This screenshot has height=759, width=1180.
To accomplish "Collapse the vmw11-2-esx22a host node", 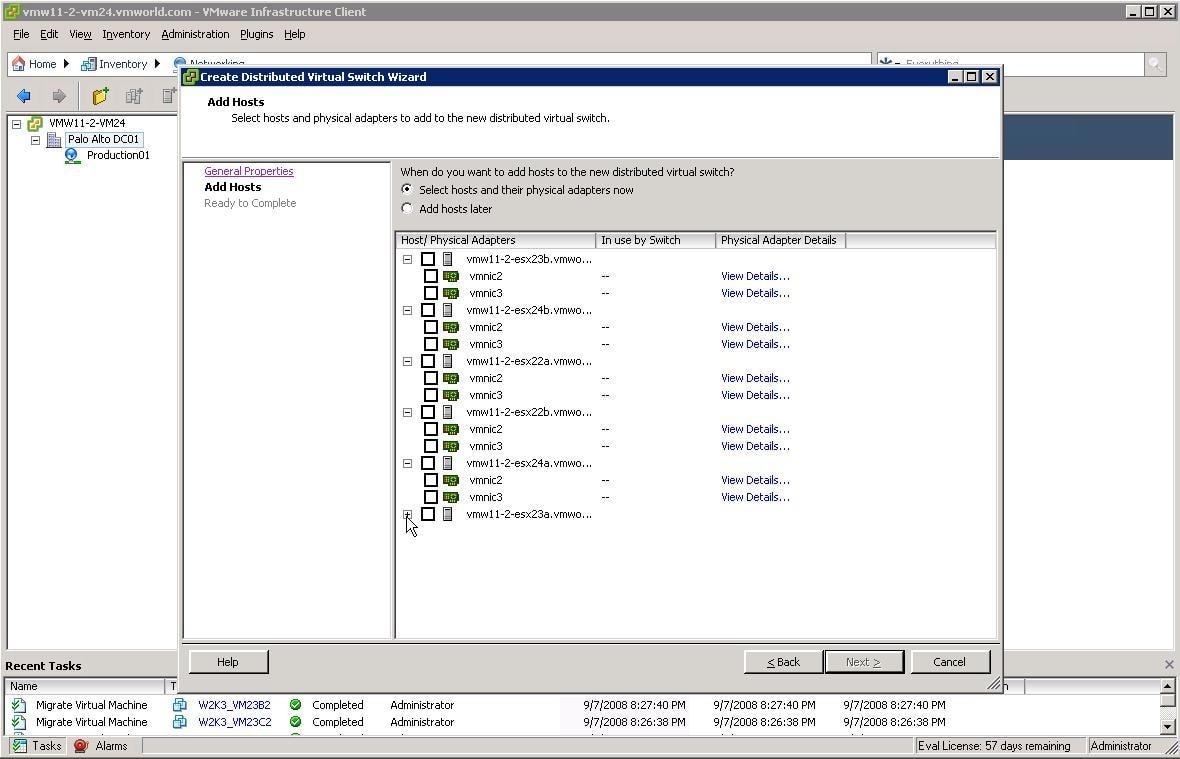I will point(407,361).
